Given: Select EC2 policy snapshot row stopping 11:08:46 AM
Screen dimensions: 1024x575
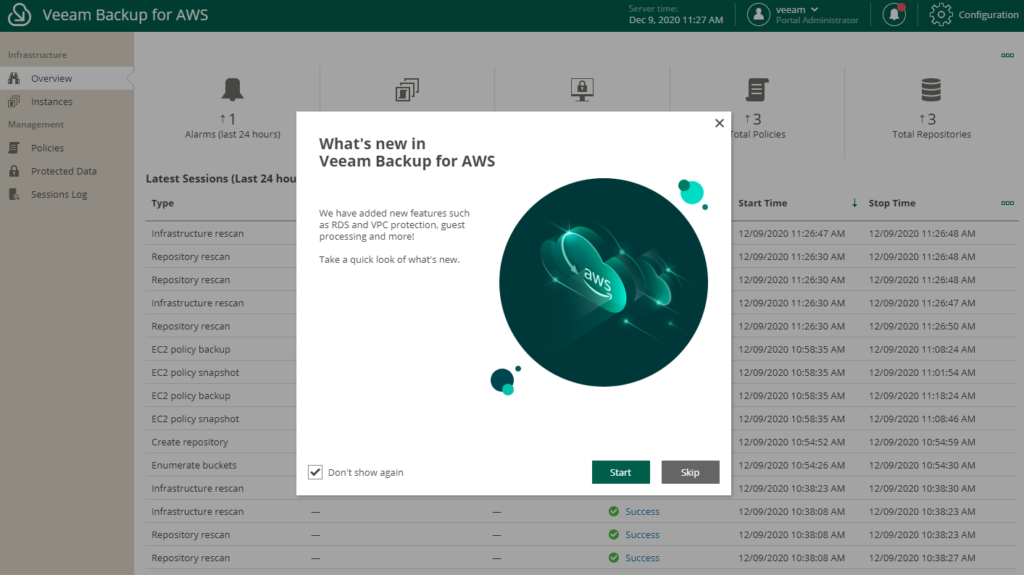Looking at the screenshot, I should [x=581, y=419].
